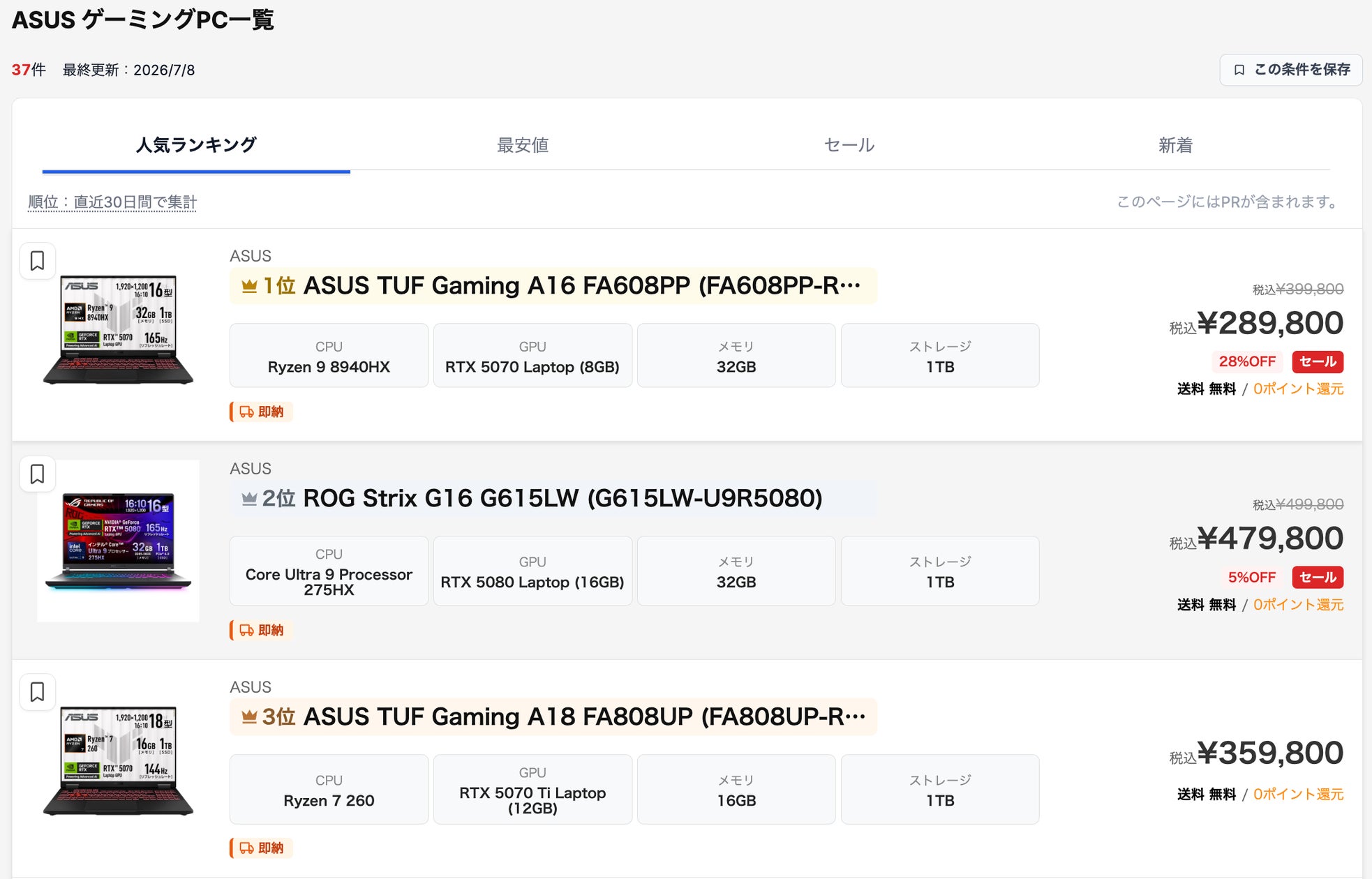Click the このページにはPRが含まれます notice

[x=1229, y=202]
